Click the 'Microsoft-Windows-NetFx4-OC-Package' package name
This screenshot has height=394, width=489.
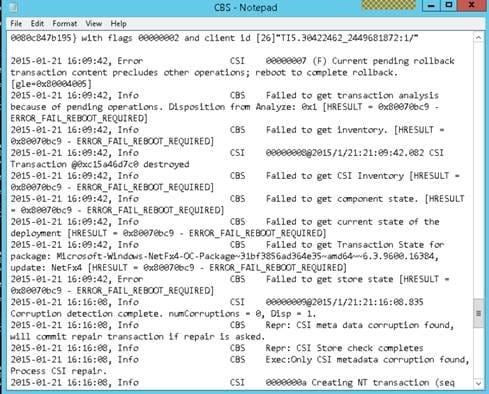(x=146, y=256)
